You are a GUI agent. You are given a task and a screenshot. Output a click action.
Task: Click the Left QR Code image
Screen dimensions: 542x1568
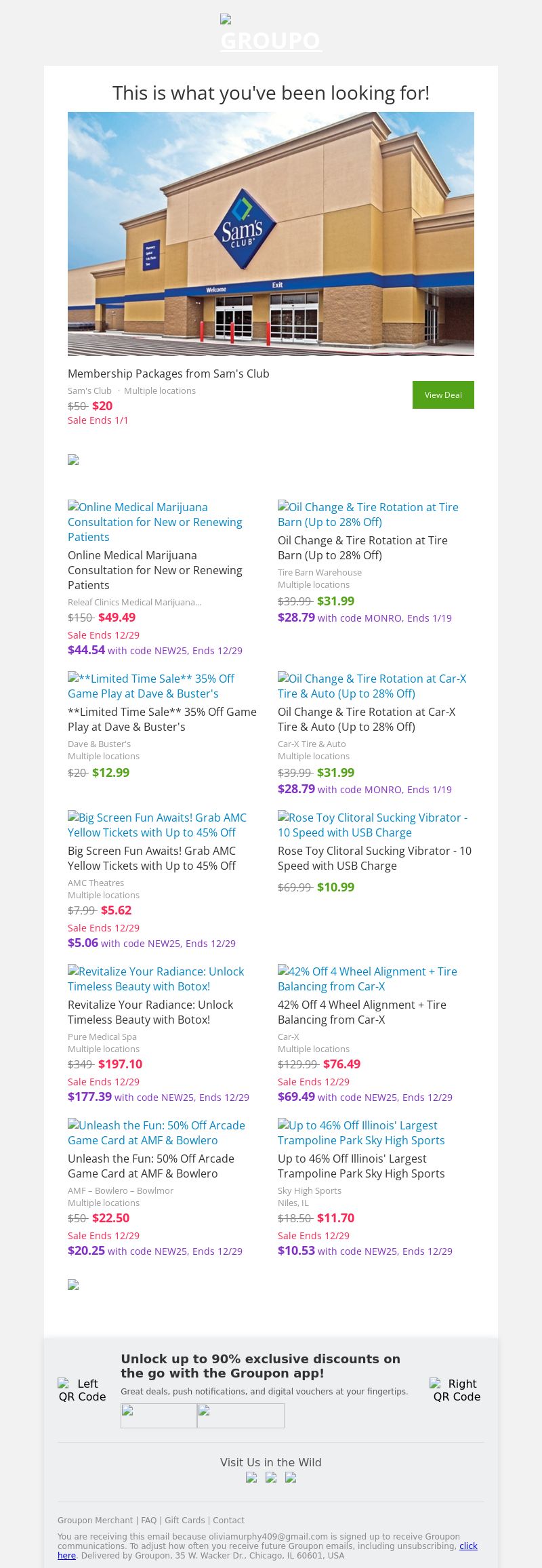pos(82,1389)
